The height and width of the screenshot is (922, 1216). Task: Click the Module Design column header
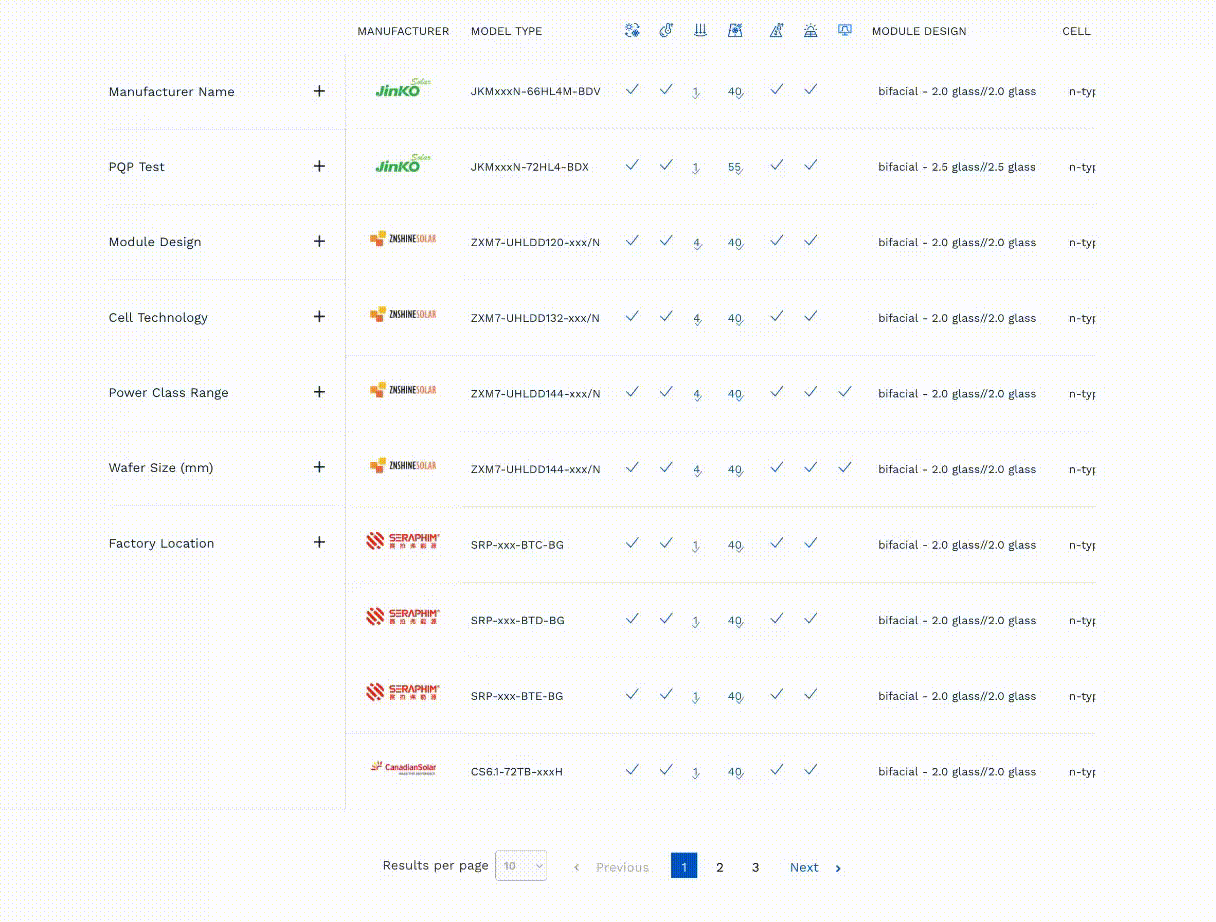coord(919,31)
